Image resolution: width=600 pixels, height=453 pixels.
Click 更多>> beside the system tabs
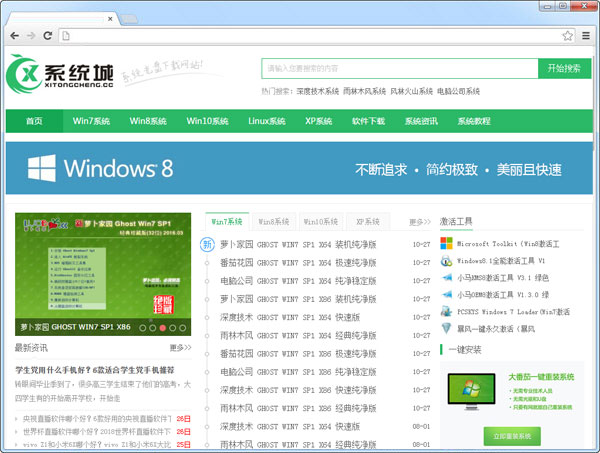420,222
